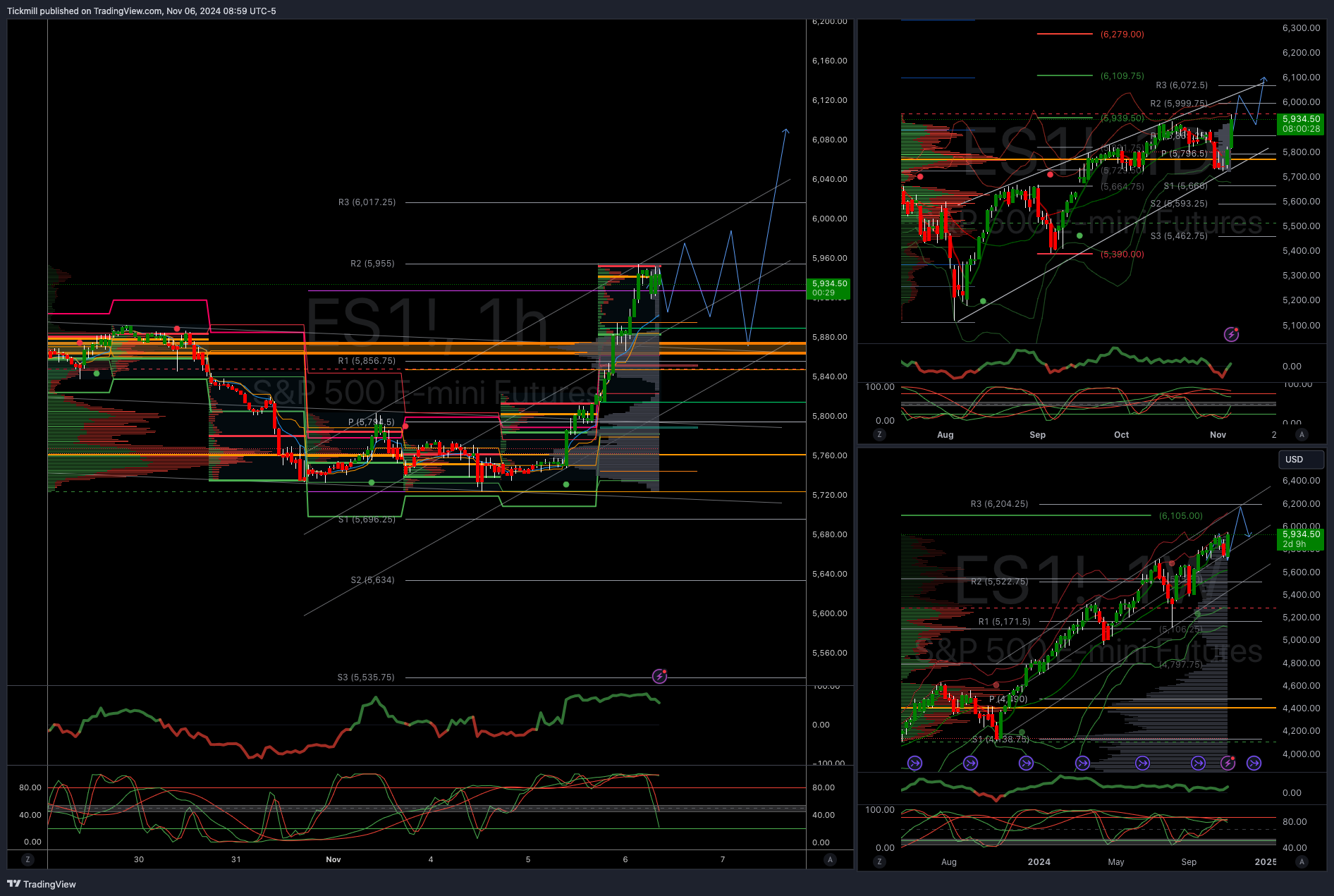
Task: Toggle the A auto-scale button on weekly chart
Action: coord(1302,861)
